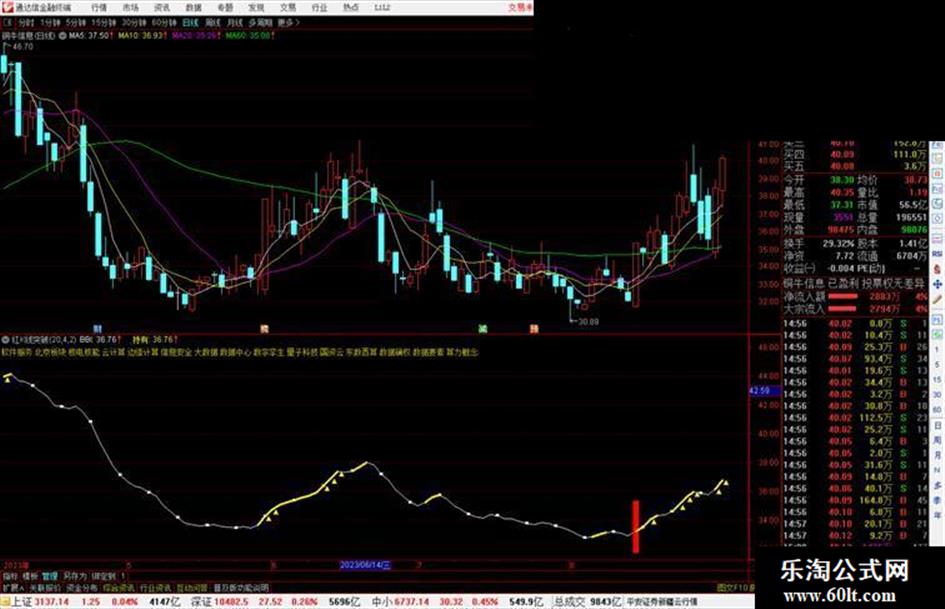Open the 数据 menu
Image resolution: width=945 pixels, height=609 pixels.
click(193, 7)
